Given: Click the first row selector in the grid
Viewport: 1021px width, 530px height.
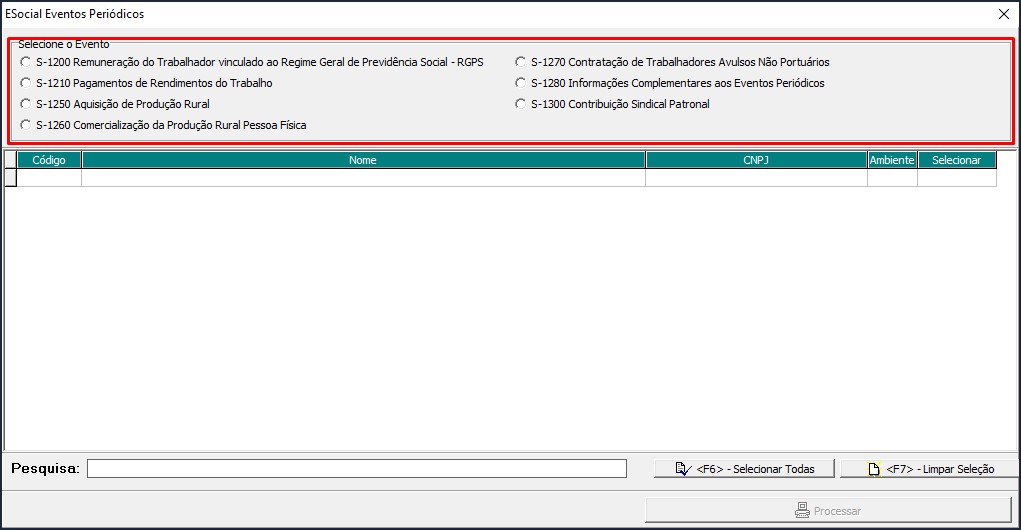Looking at the screenshot, I should (10, 178).
